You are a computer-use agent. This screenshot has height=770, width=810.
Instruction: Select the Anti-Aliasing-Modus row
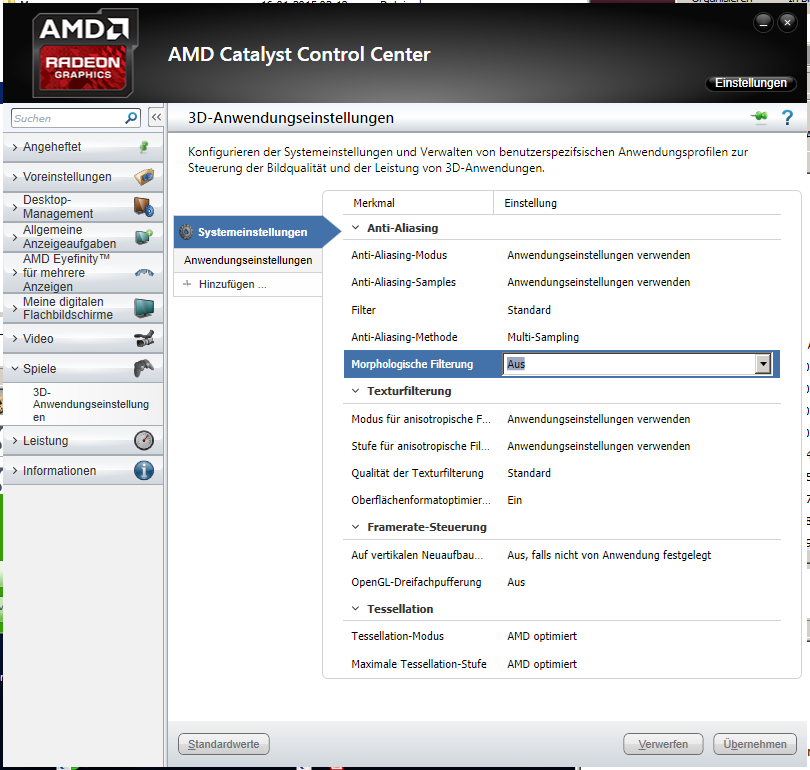(x=562, y=255)
